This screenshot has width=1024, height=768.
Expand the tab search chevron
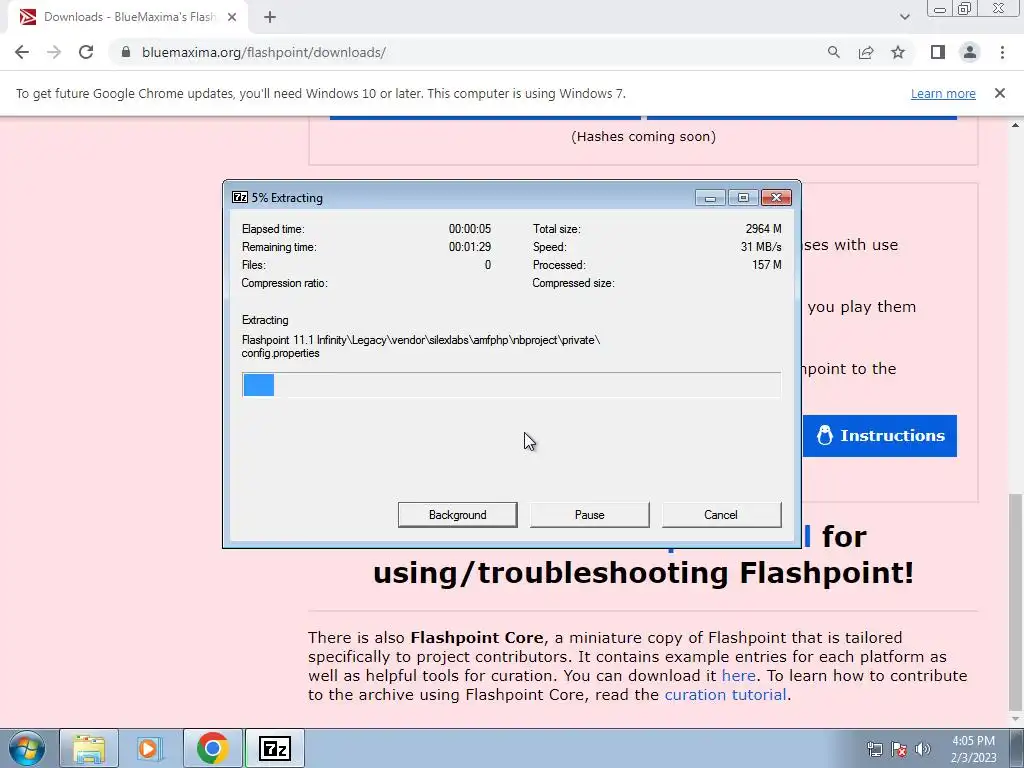point(904,17)
